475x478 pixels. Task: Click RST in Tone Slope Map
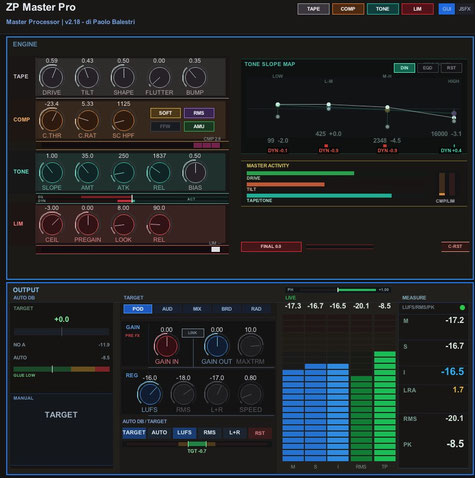coord(451,68)
